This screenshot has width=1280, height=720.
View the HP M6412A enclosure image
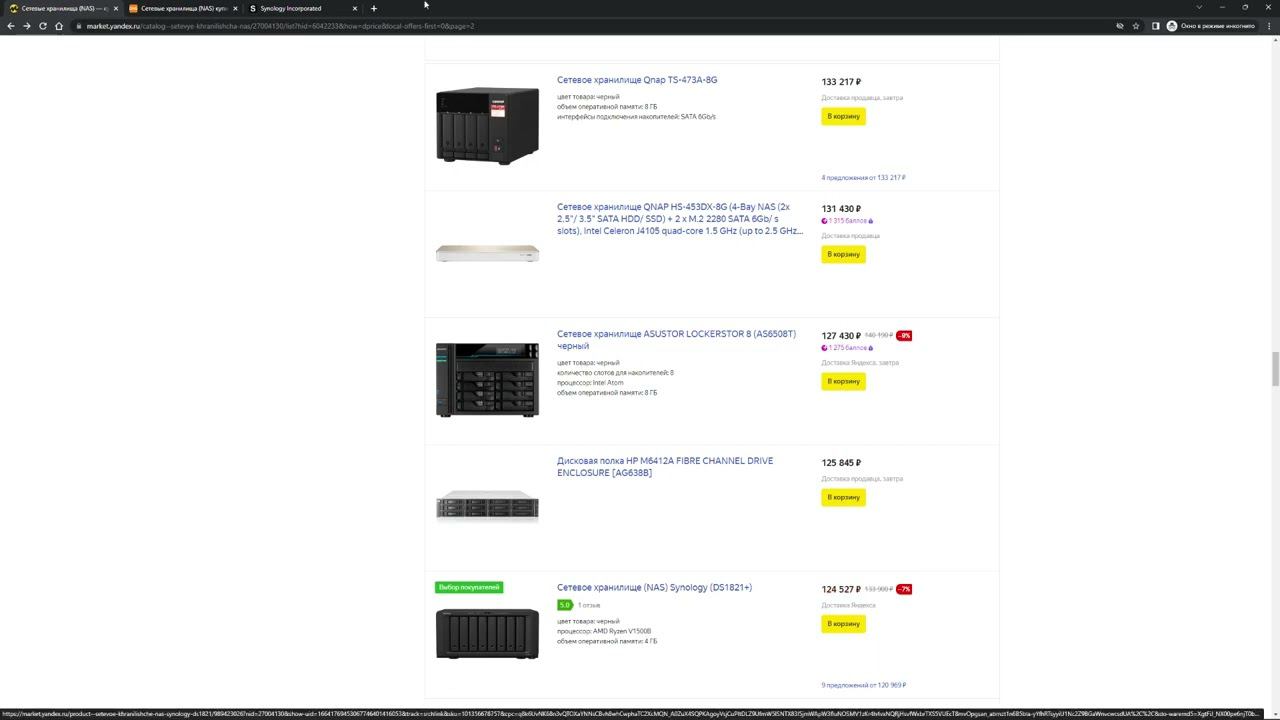tap(487, 507)
